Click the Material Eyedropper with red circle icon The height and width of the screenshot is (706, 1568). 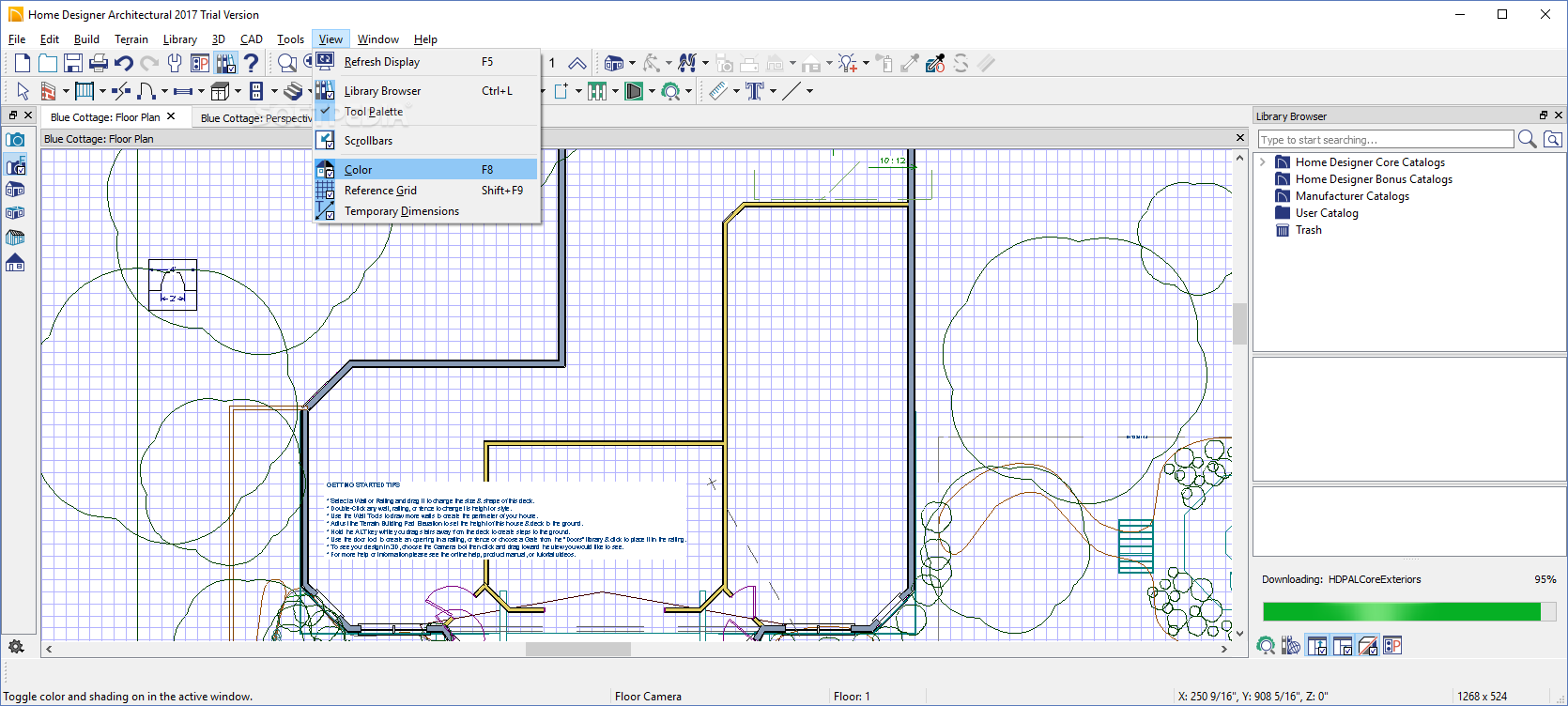tap(935, 63)
